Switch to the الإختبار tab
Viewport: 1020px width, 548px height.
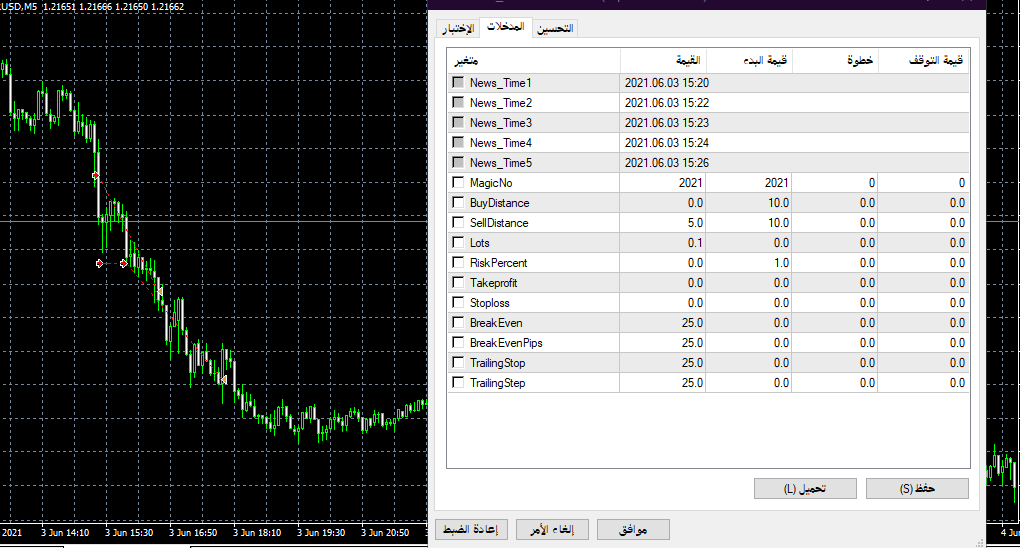(458, 29)
